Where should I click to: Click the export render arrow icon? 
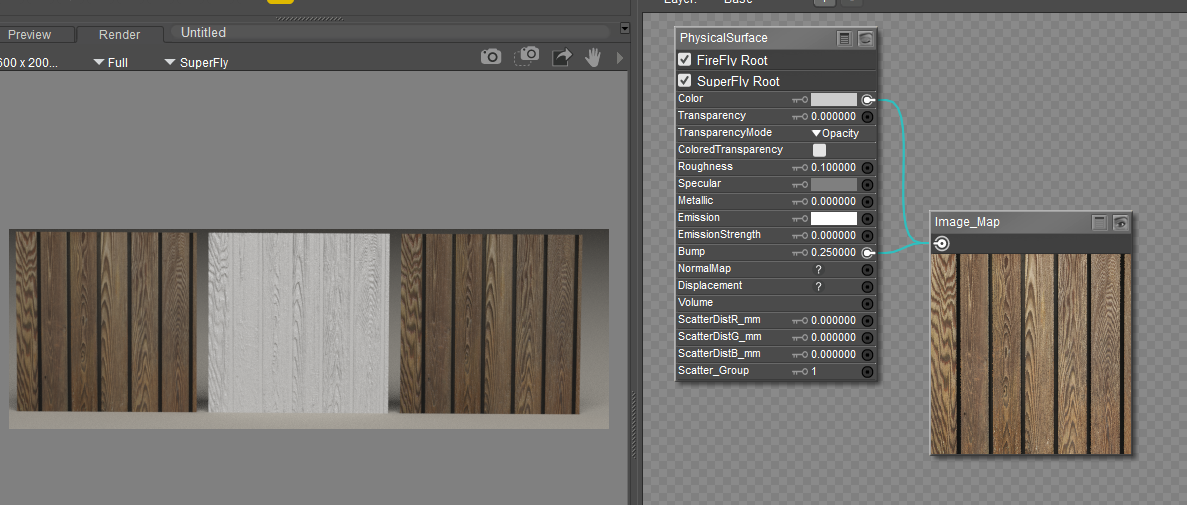point(561,58)
